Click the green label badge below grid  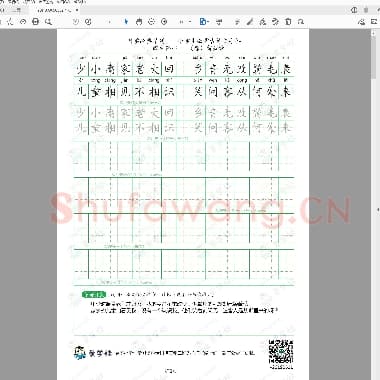94,295
